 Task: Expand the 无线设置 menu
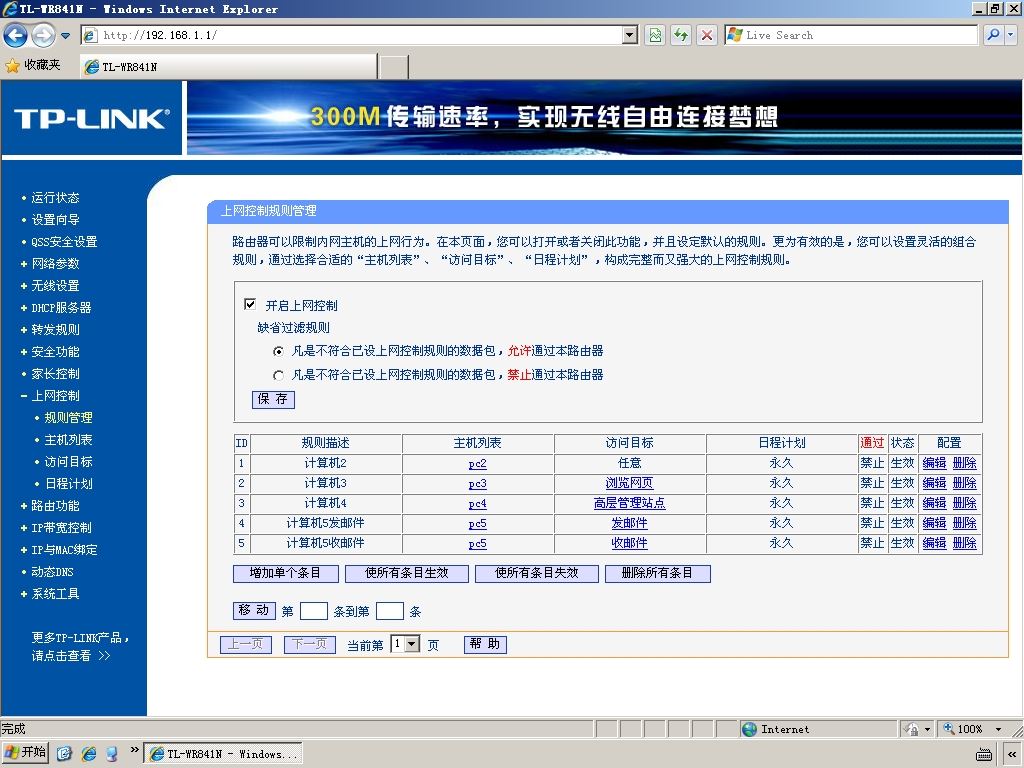coord(55,286)
